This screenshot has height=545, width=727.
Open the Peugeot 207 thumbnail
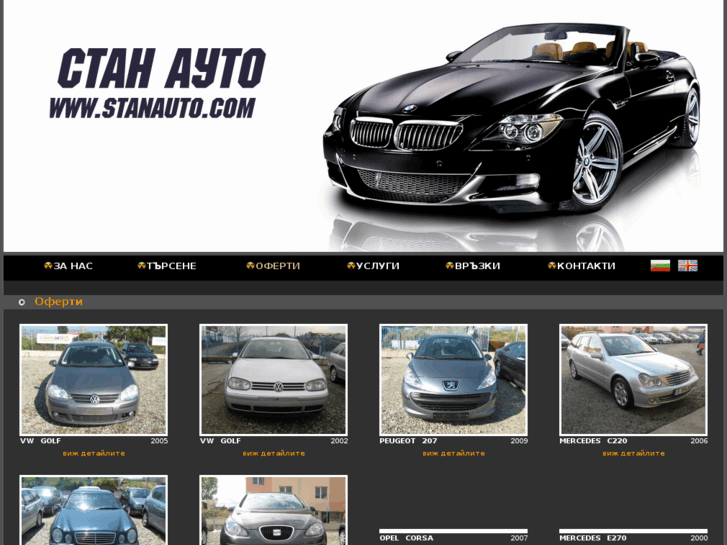[x=453, y=380]
